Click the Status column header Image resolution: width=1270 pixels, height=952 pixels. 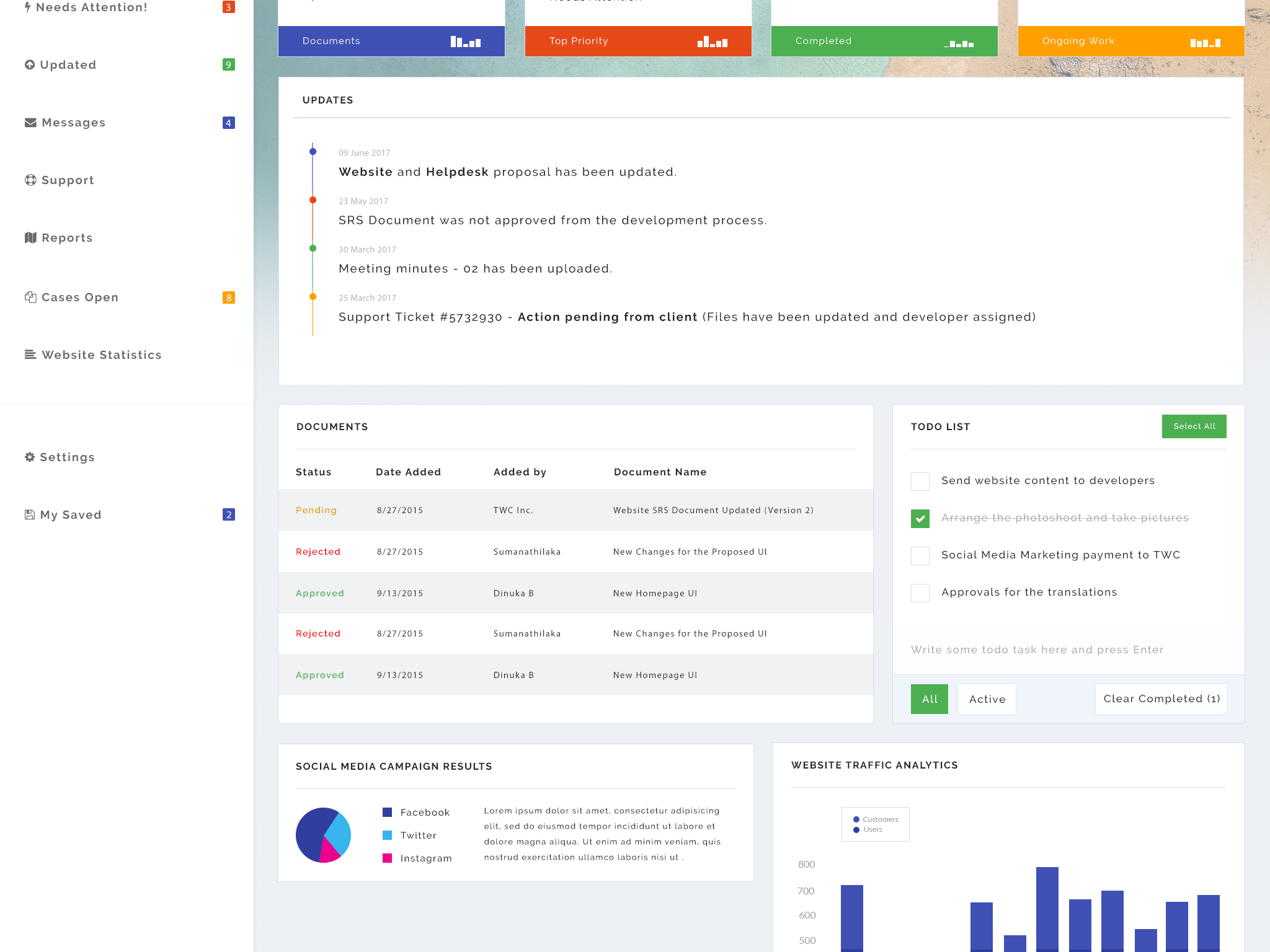[314, 472]
